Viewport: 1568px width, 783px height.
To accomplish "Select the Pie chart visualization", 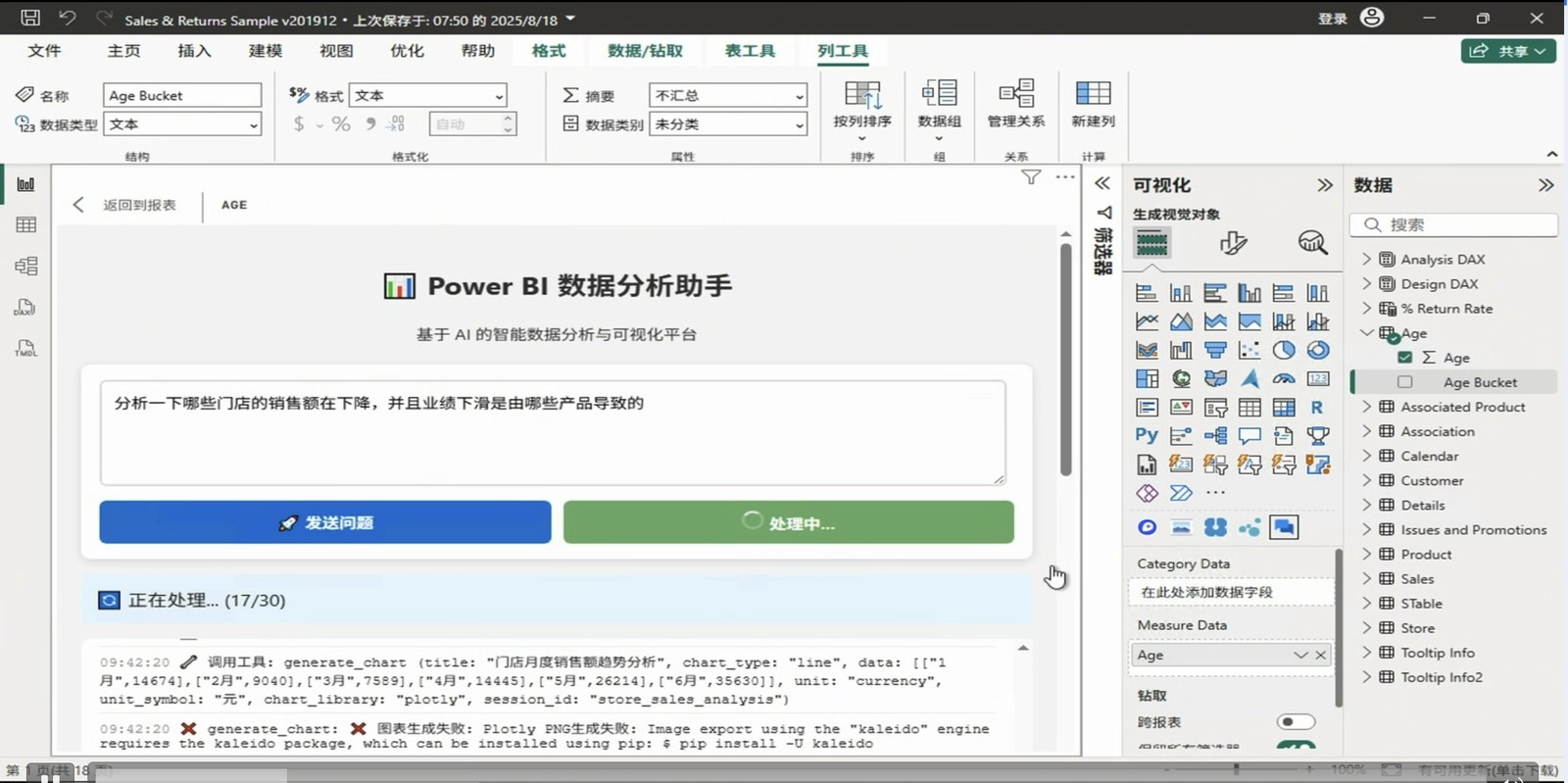I will click(1284, 350).
